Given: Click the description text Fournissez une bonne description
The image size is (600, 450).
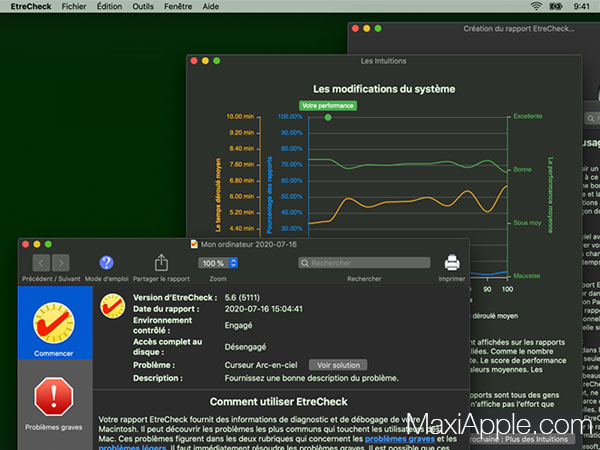Looking at the screenshot, I should [x=311, y=378].
